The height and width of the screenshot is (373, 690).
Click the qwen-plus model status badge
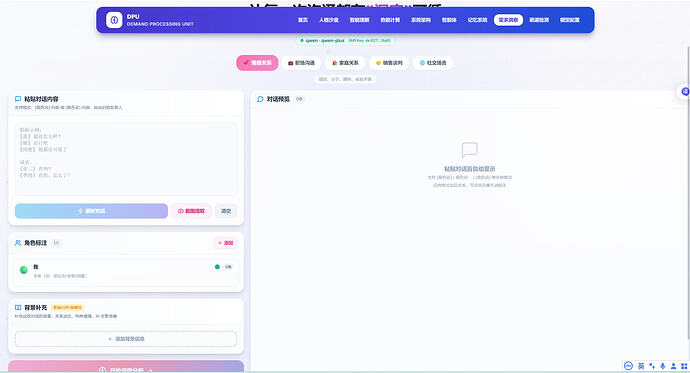click(345, 40)
